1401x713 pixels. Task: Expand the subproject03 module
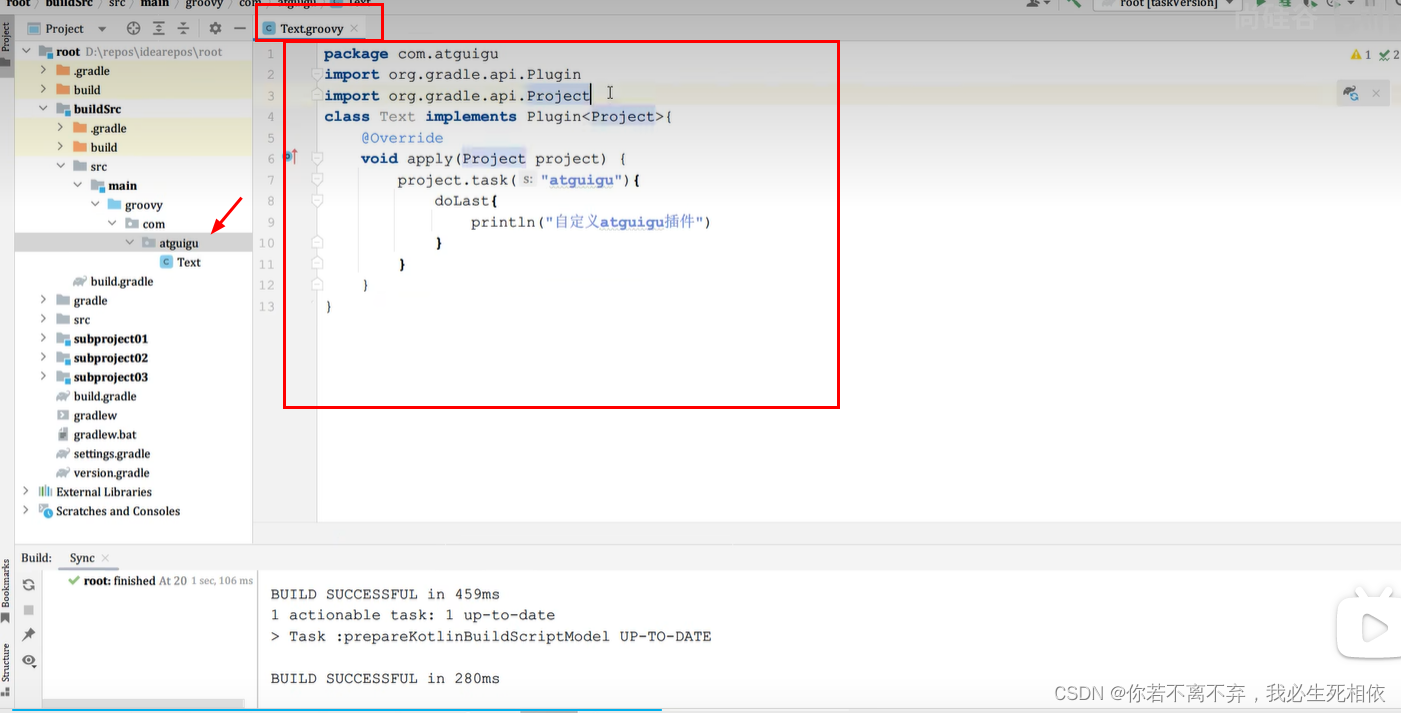coord(43,377)
